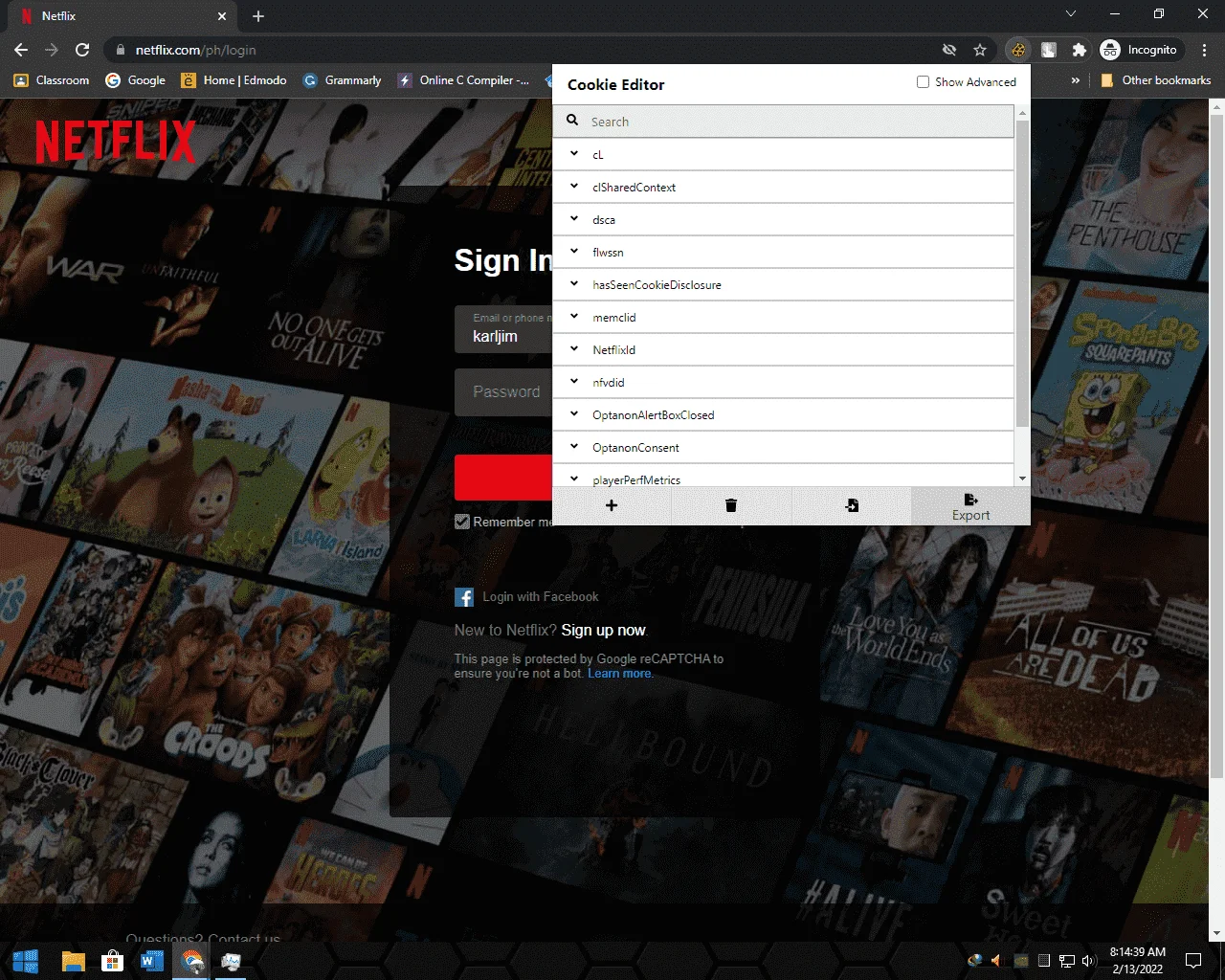Open the Other bookmarks folder

click(x=1156, y=80)
